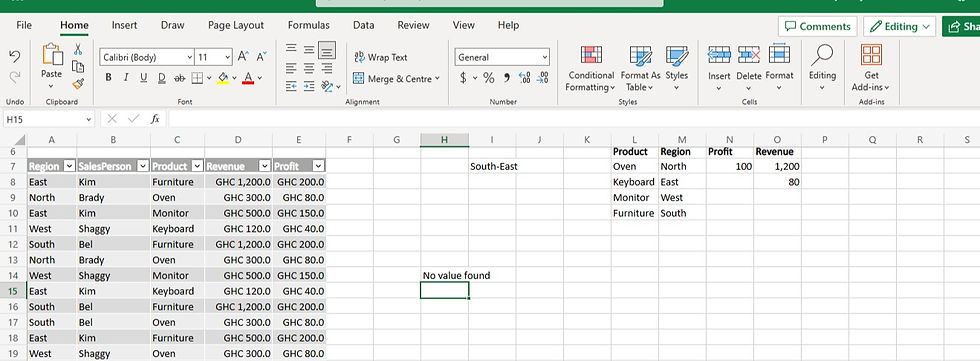The height and width of the screenshot is (361, 980).
Task: Toggle Double Underline formatting
Action: pyautogui.click(x=162, y=78)
